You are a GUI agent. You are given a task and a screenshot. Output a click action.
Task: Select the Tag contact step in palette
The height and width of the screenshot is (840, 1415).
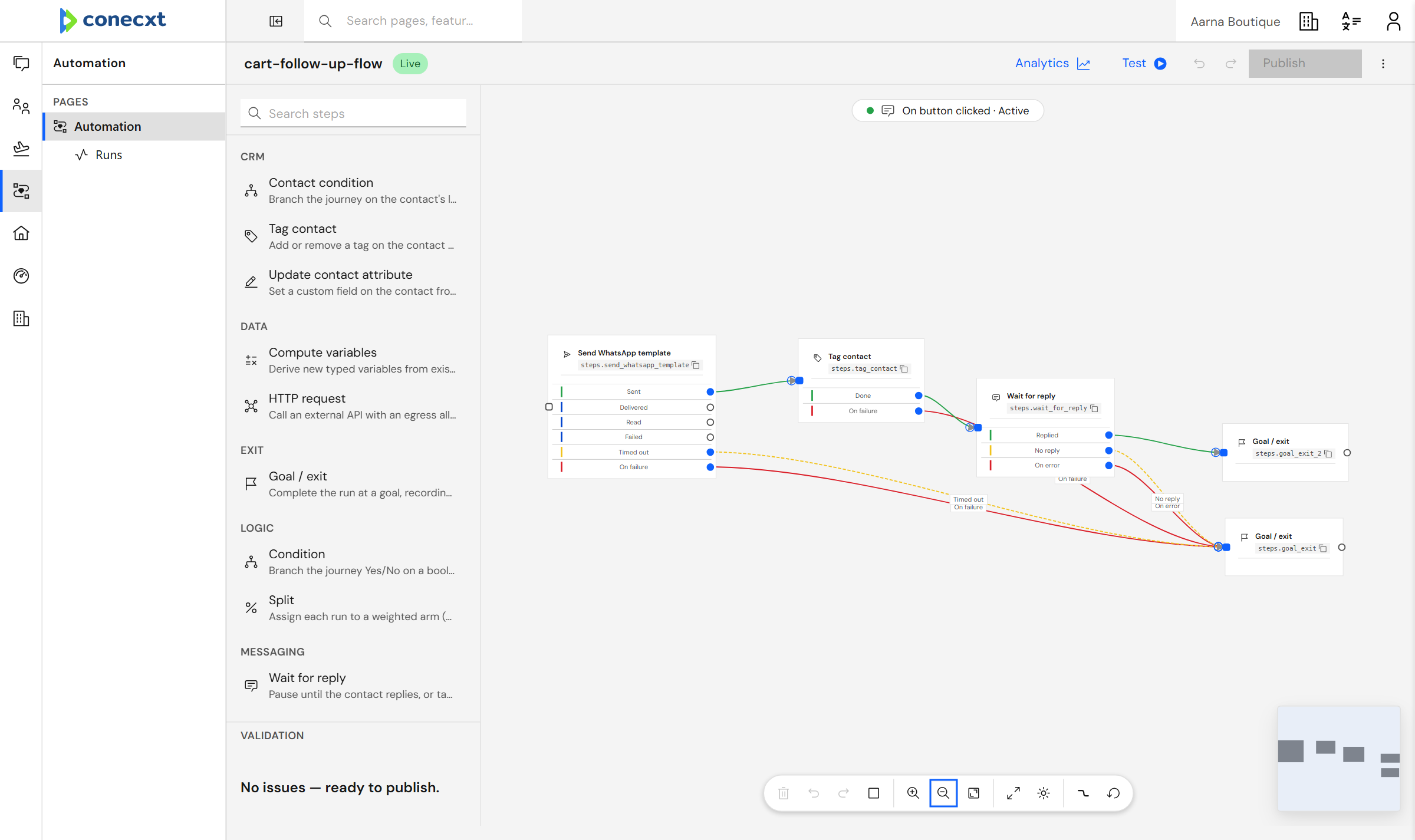(x=353, y=236)
